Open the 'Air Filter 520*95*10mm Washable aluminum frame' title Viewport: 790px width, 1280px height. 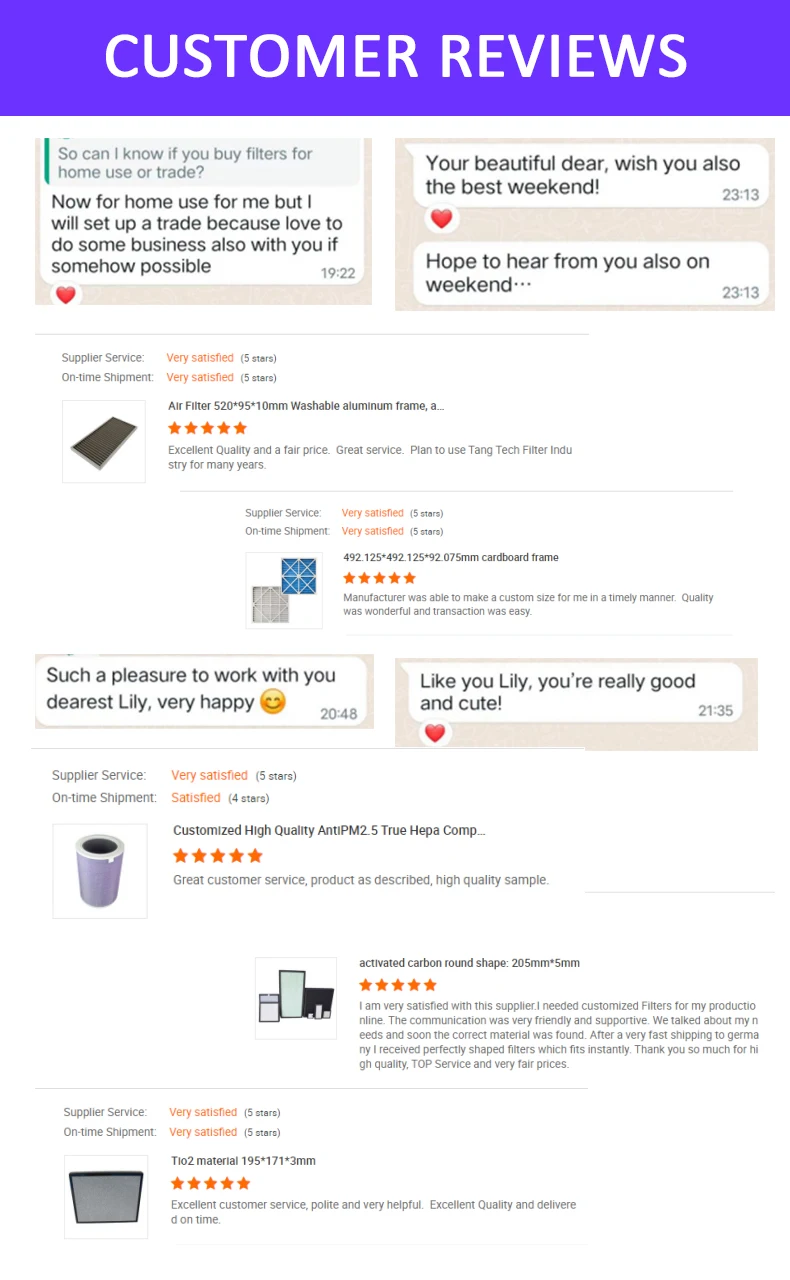[x=306, y=406]
